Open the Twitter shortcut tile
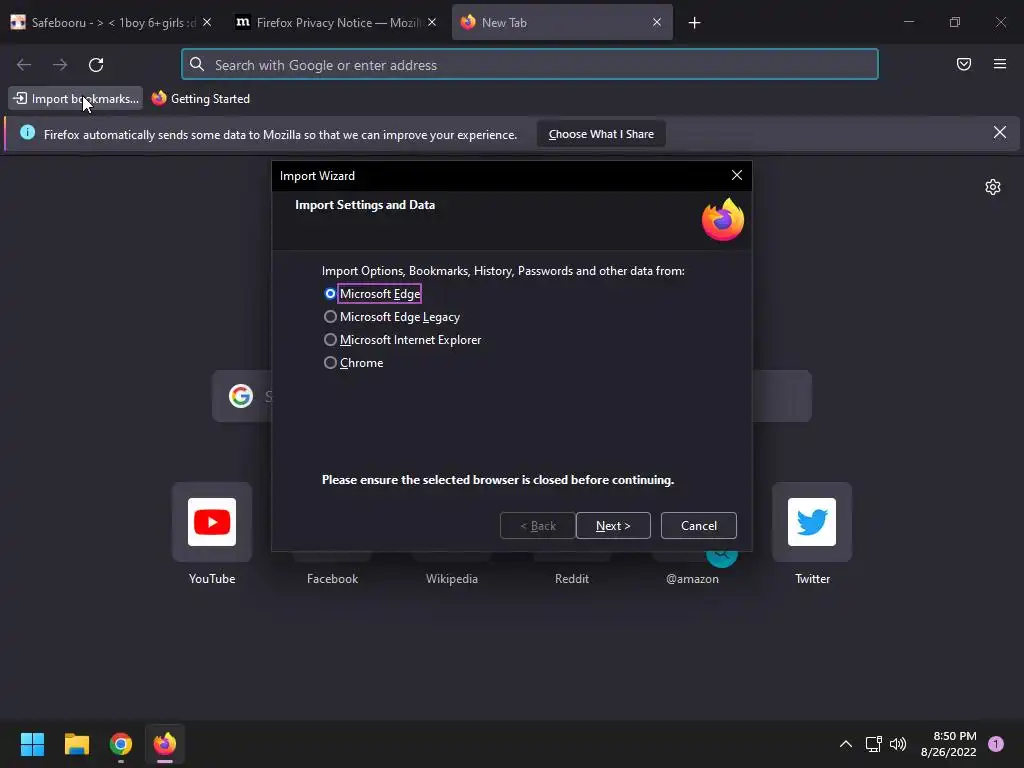 (812, 522)
